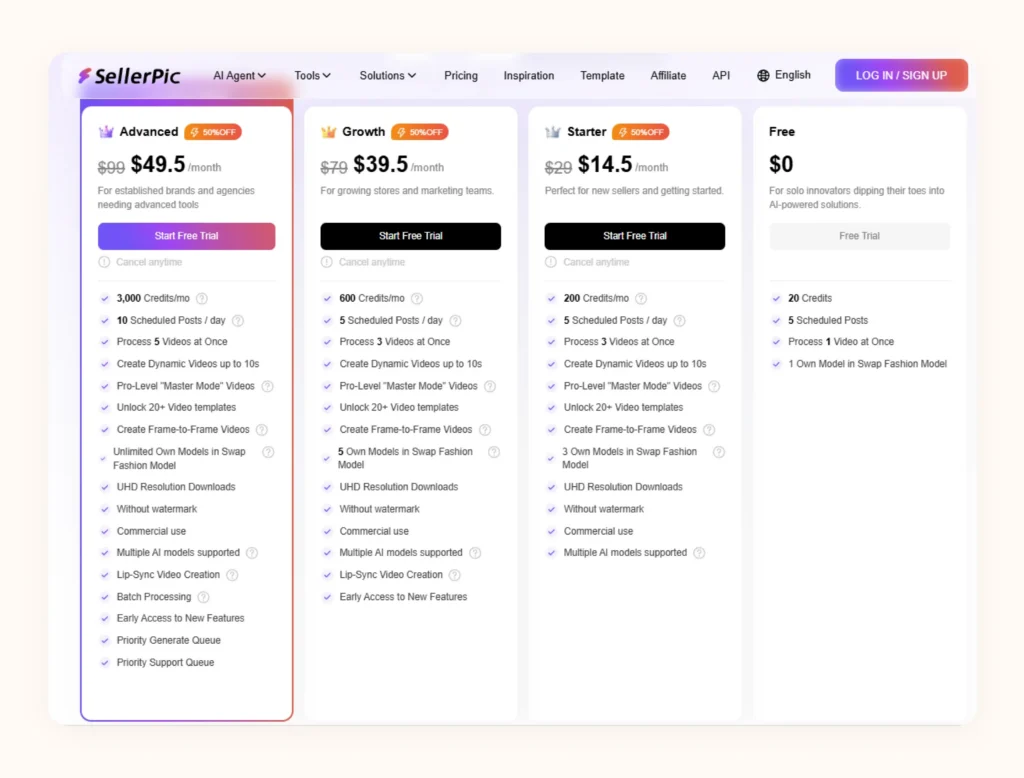
Task: Open help icon for Advanced Master Mode Videos
Action: (x=267, y=386)
